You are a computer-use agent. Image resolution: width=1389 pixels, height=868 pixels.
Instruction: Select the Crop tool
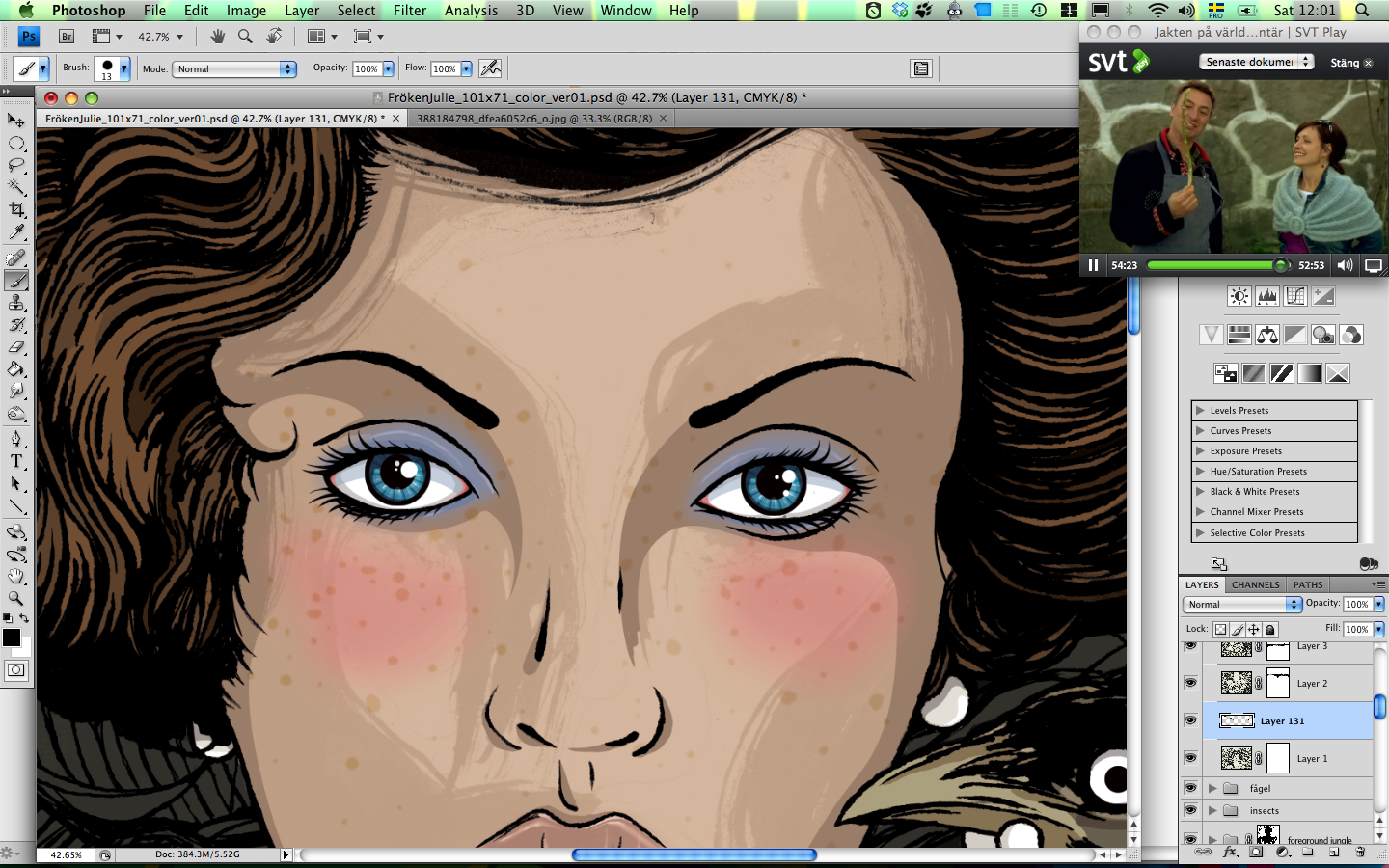pos(16,210)
